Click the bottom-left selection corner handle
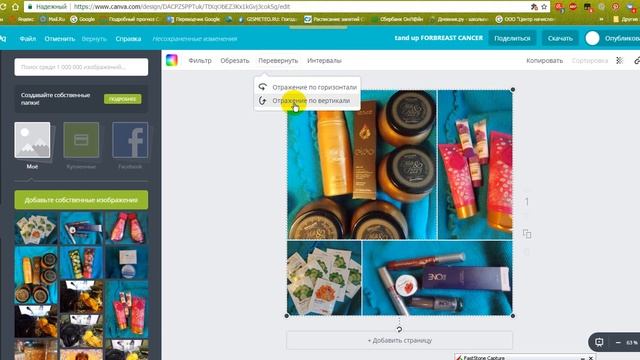Screen dimensions: 640x360 [287, 316]
